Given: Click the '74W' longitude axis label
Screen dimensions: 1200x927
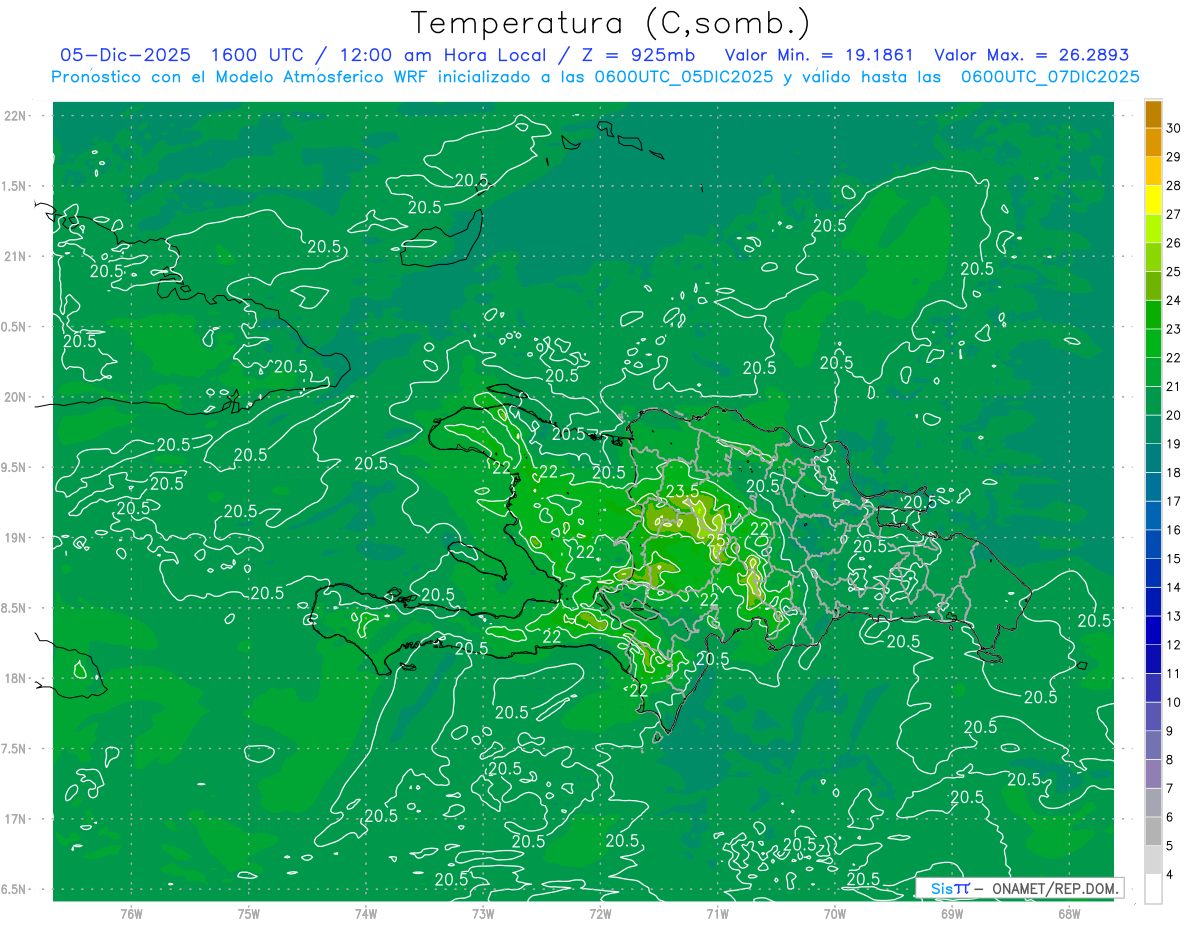Looking at the screenshot, I should click(x=366, y=913).
